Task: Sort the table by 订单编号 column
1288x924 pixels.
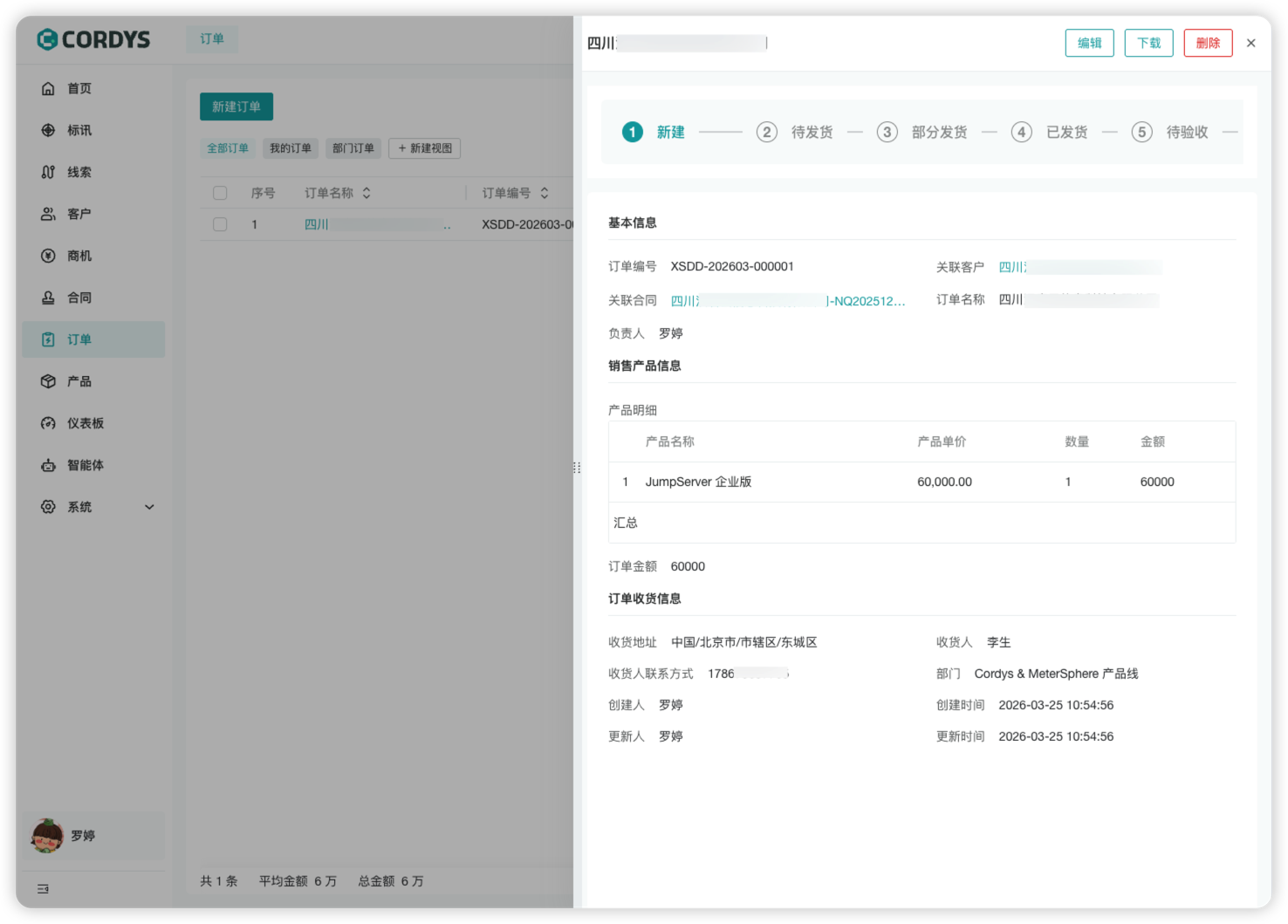Action: coord(544,192)
